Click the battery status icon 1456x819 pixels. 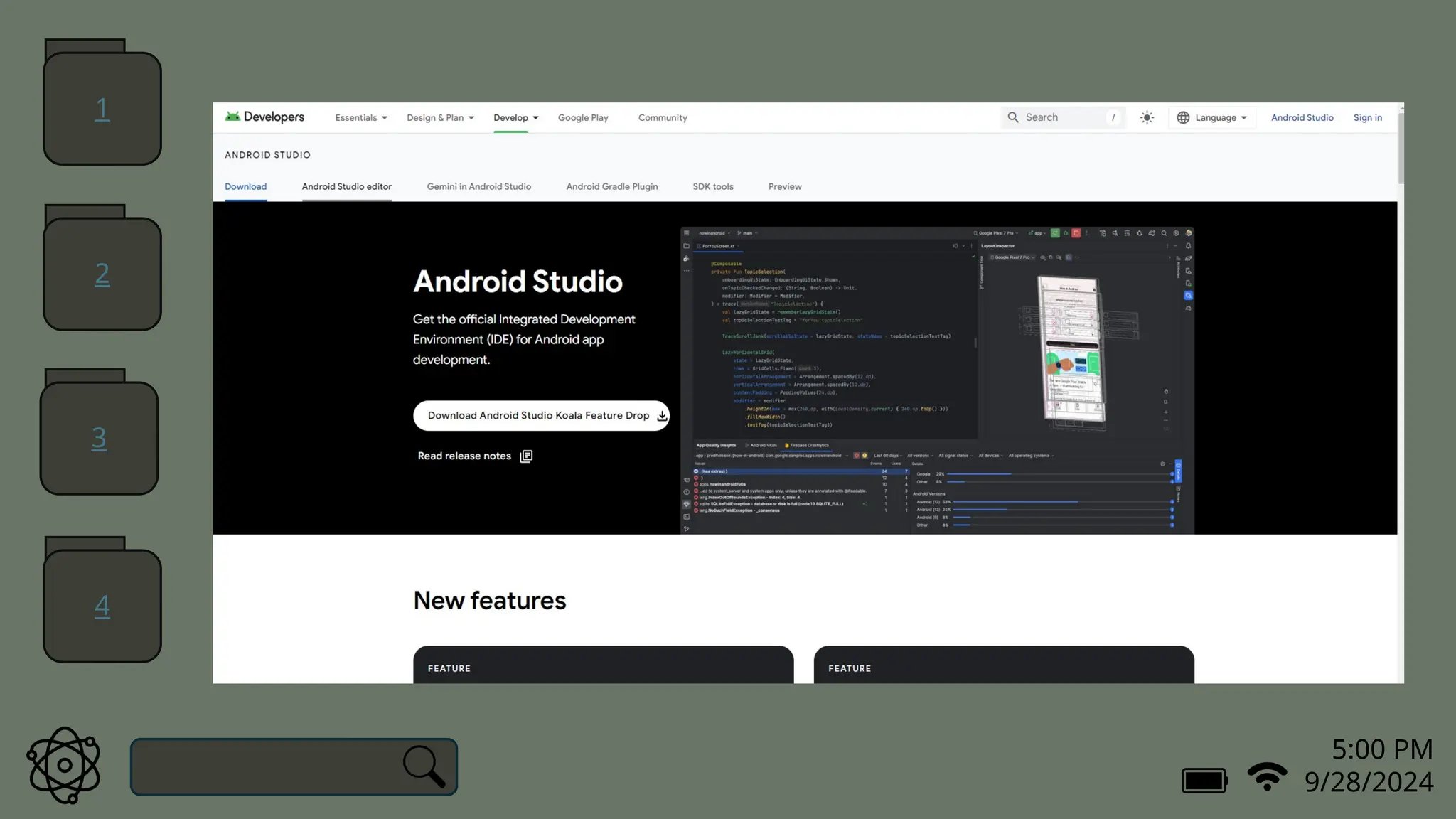coord(1204,781)
